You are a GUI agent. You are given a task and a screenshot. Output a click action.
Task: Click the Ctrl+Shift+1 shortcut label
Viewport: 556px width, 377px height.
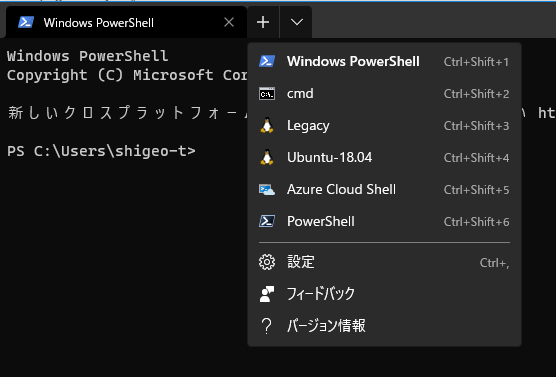(476, 62)
